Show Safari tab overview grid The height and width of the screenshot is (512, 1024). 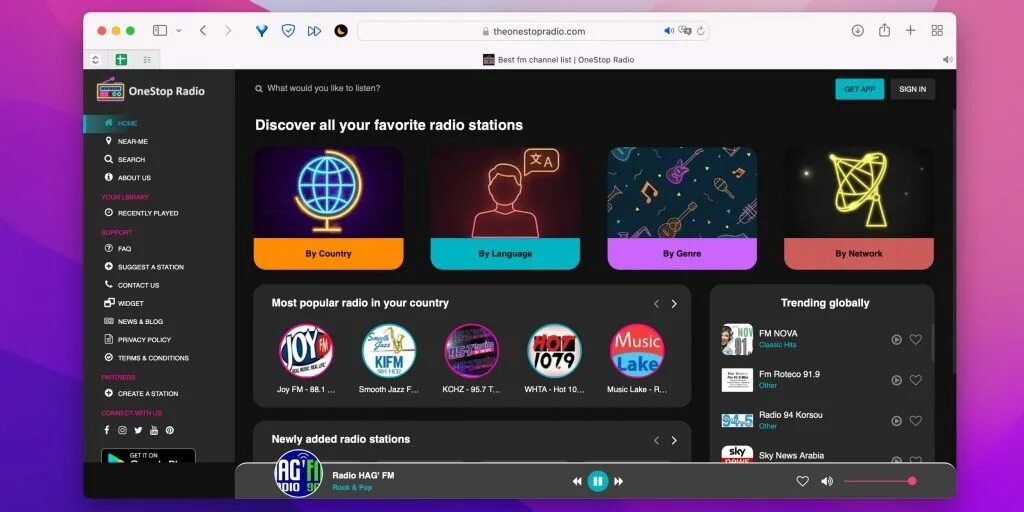click(937, 31)
